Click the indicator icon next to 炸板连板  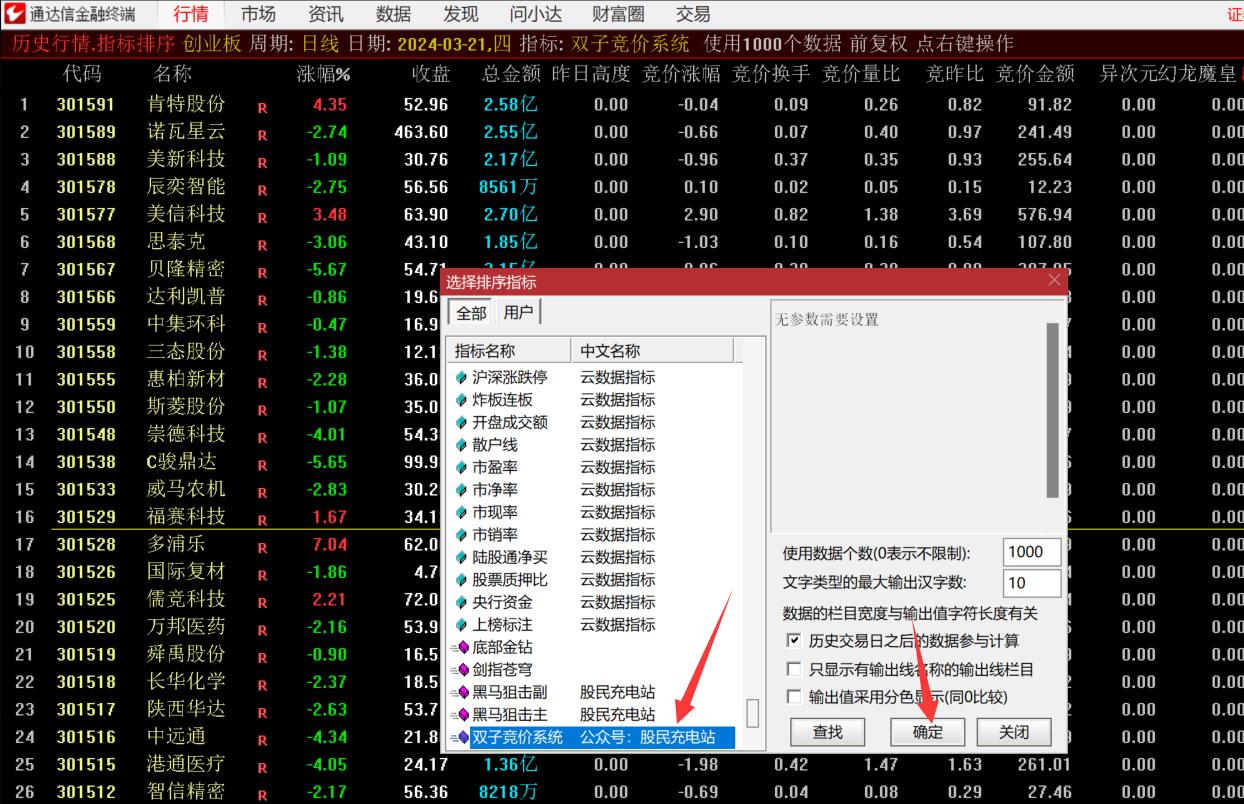pyautogui.click(x=460, y=399)
